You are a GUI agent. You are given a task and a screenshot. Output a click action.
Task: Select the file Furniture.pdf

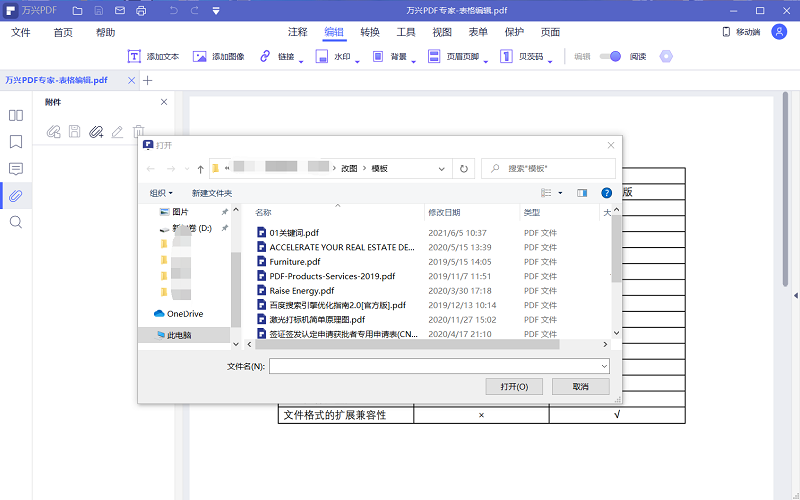289,262
